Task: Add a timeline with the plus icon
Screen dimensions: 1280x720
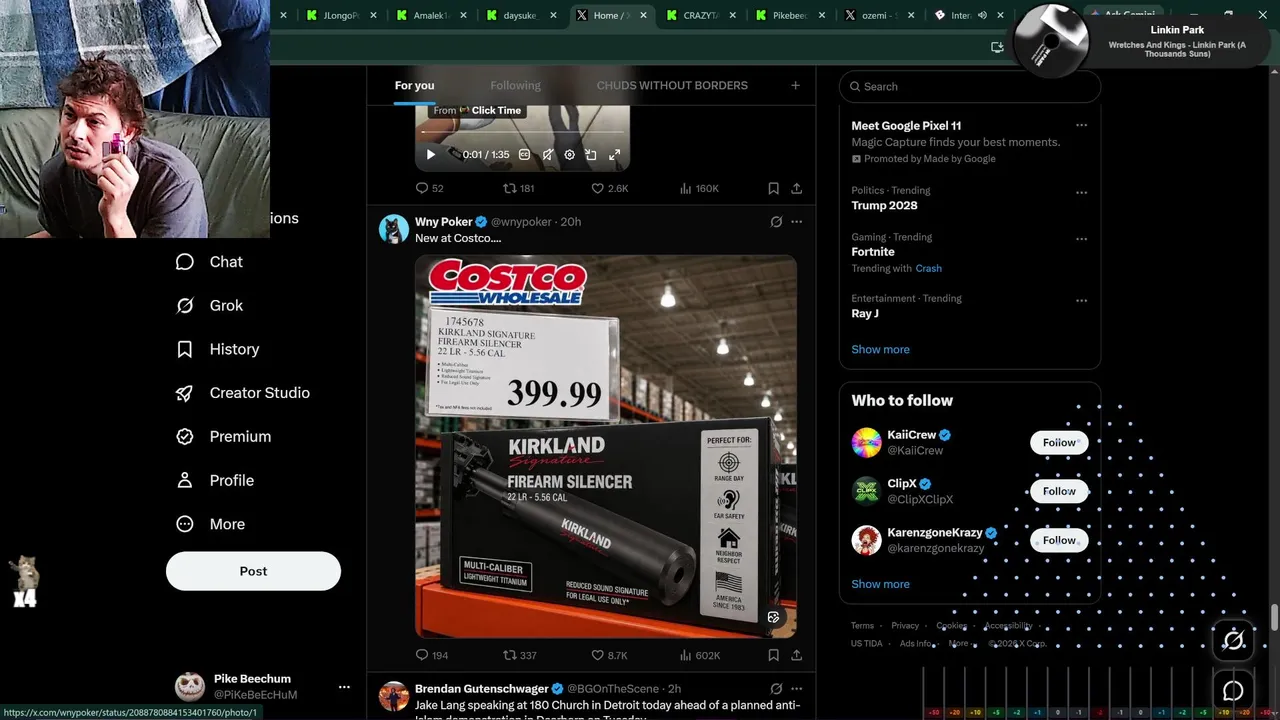Action: pyautogui.click(x=795, y=85)
